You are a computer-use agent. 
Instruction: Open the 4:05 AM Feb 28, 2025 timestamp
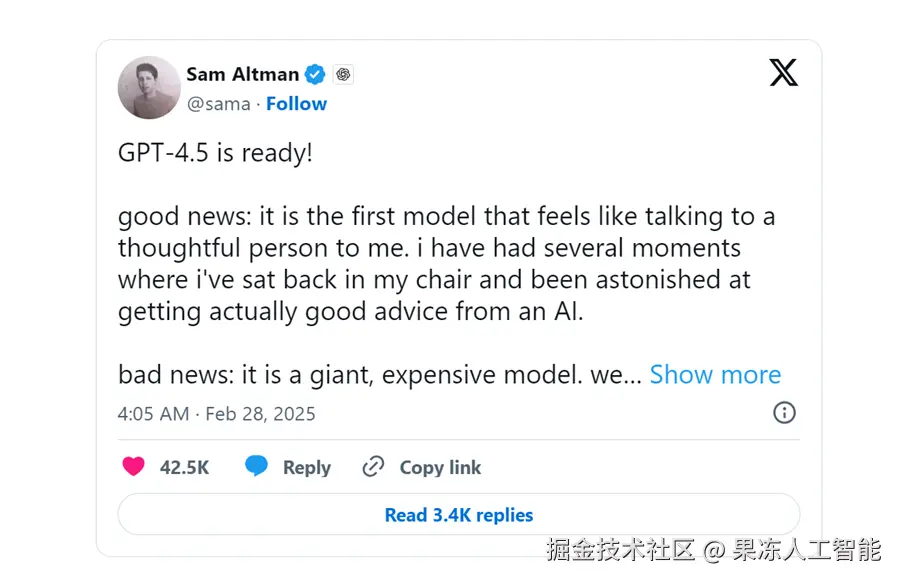(x=216, y=413)
